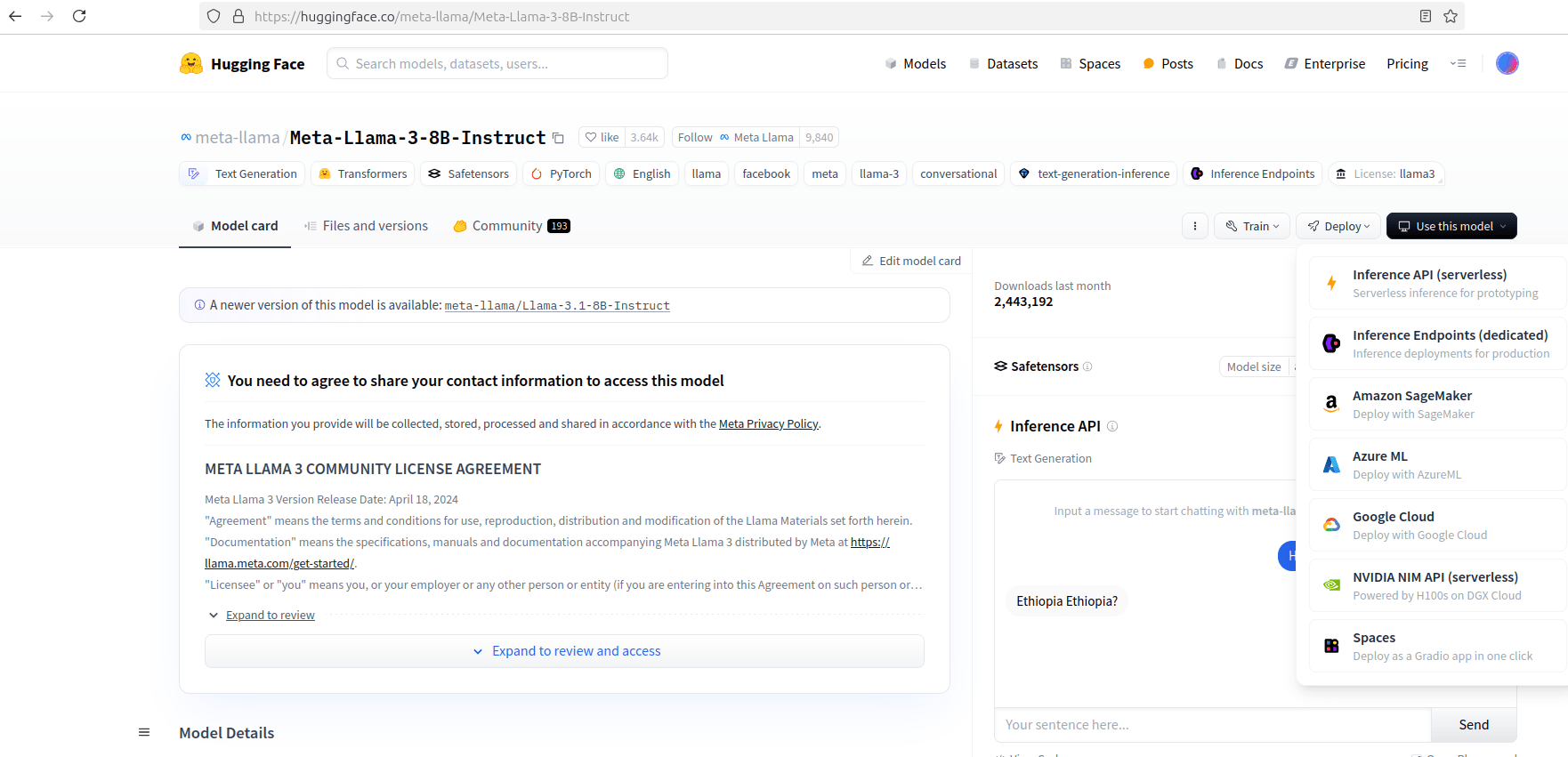Open reader view icon in address bar
Screen dimensions: 1568x757
[1426, 16]
